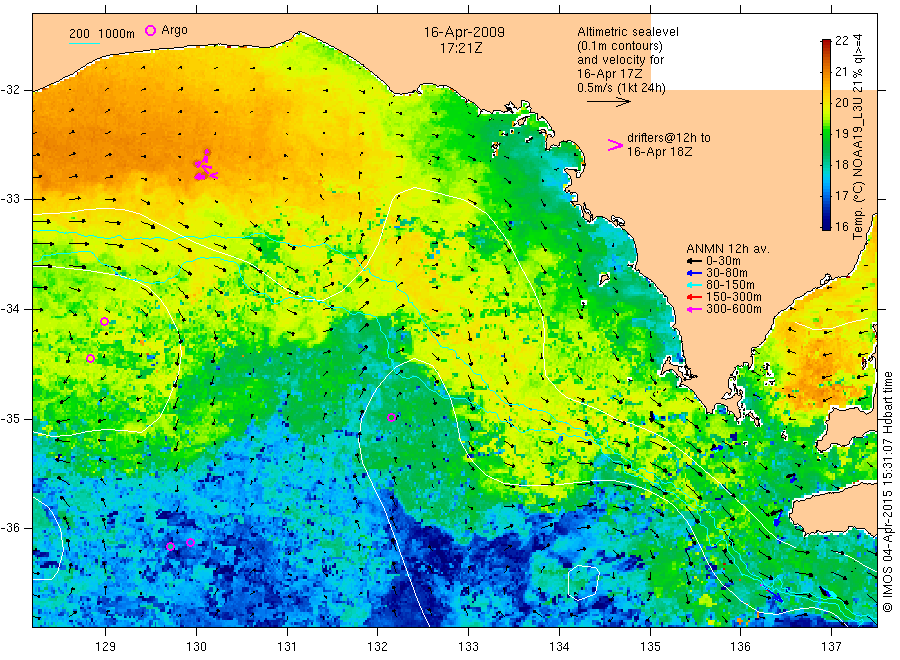The height and width of the screenshot is (660, 900).
Task: Click the 200 1000m legend text
Action: click(x=102, y=34)
